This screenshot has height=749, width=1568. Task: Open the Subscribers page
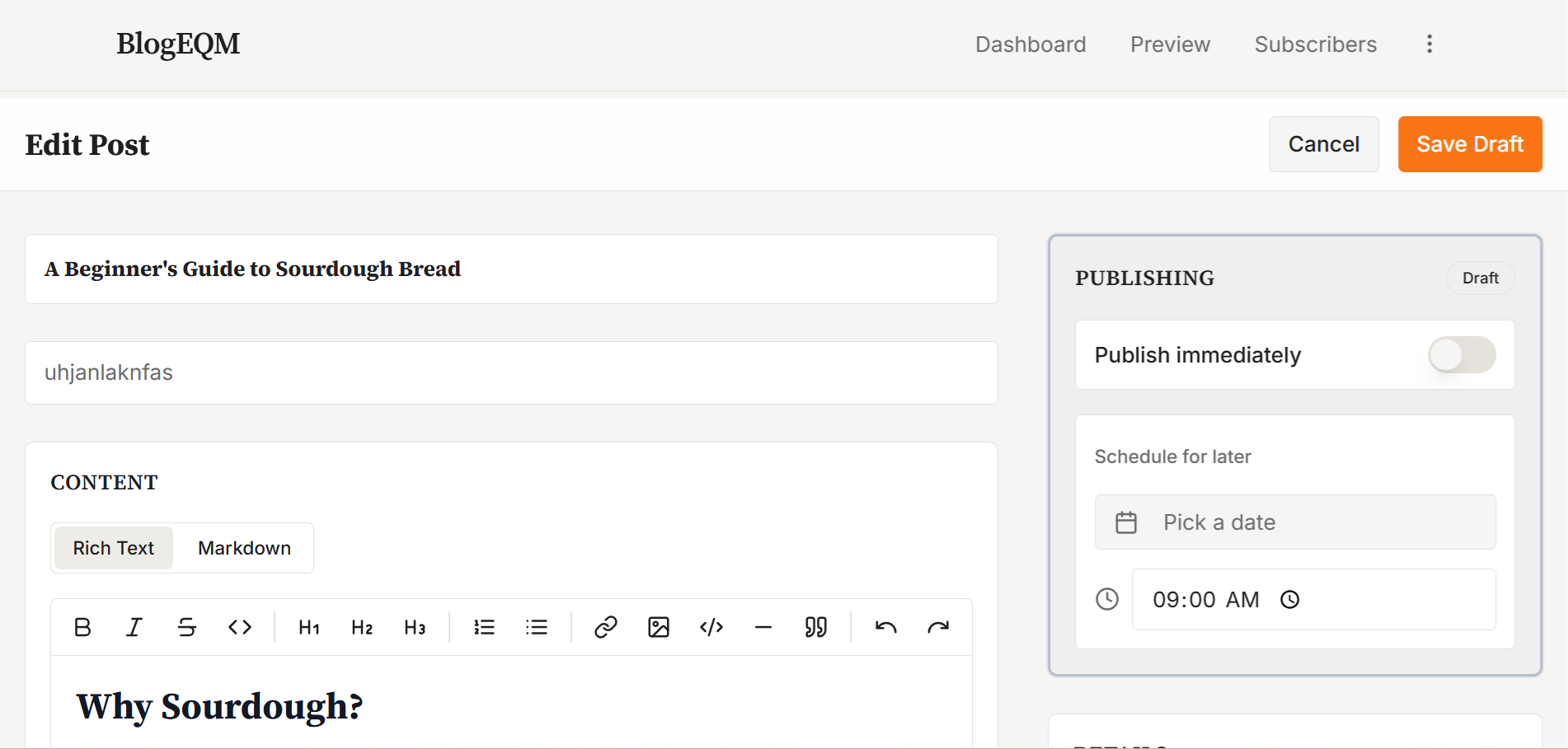(1316, 44)
